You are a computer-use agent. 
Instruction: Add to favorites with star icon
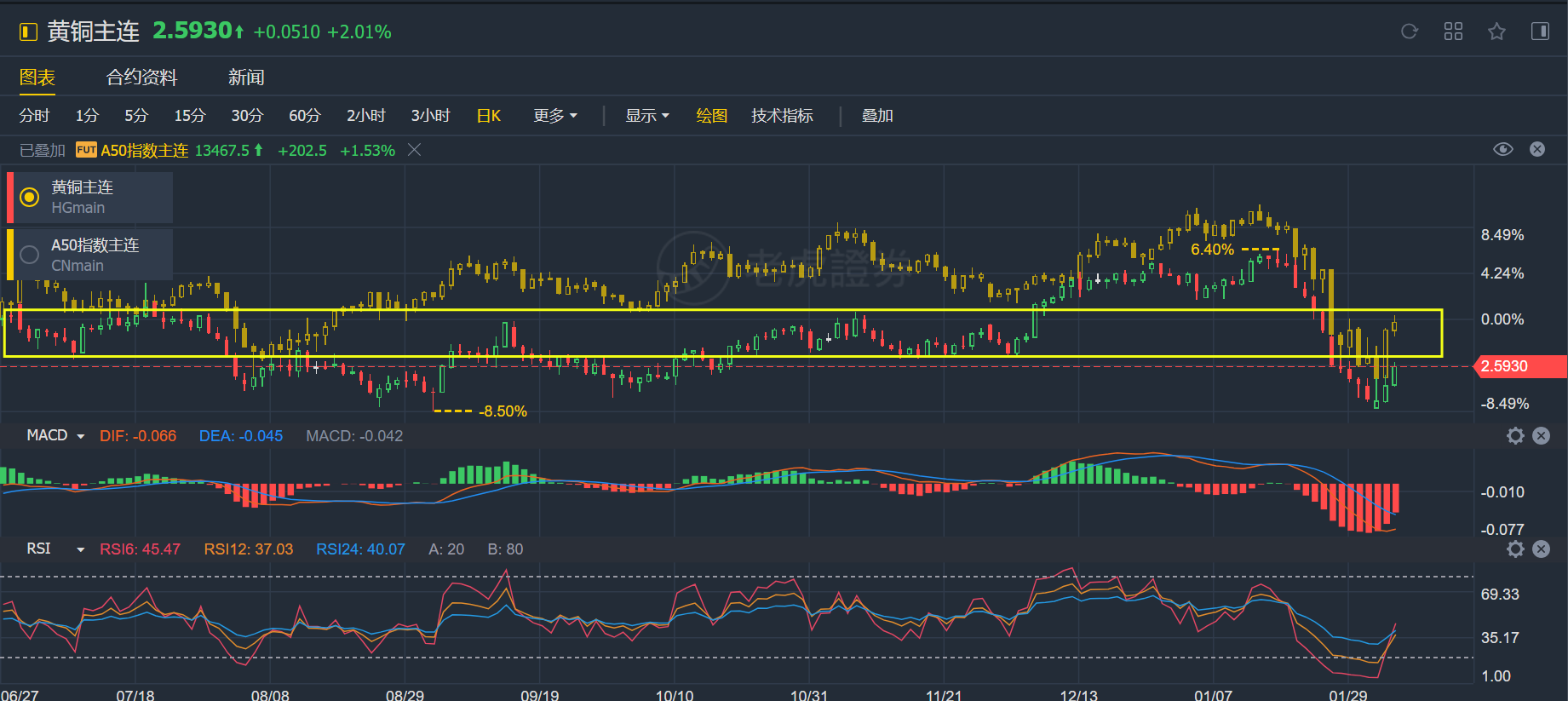pos(1496,32)
